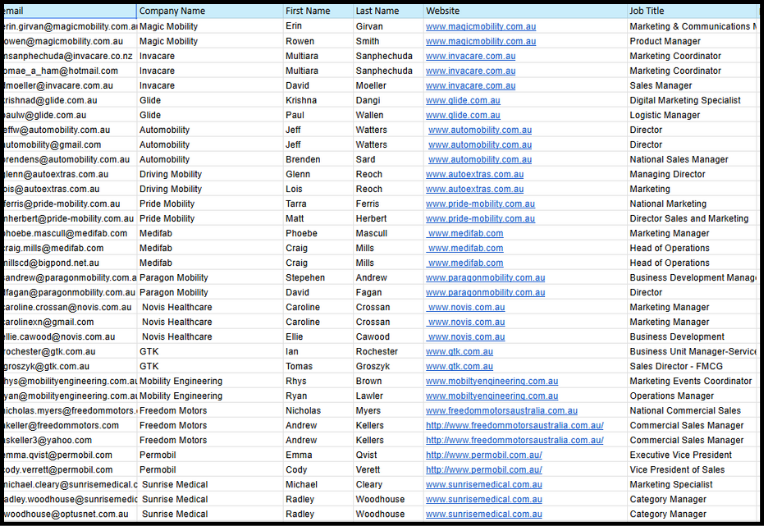Screen dimensions: 765x526
Task: Click the Website column header
Action: click(525, 11)
